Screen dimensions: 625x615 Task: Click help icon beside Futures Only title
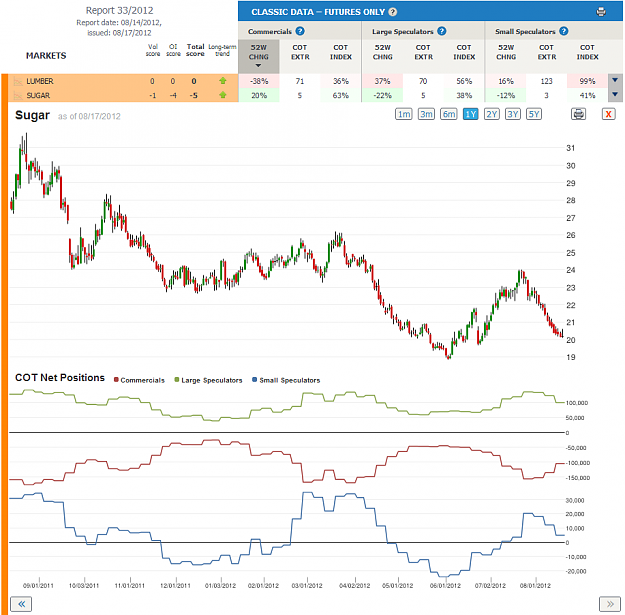tap(393, 12)
